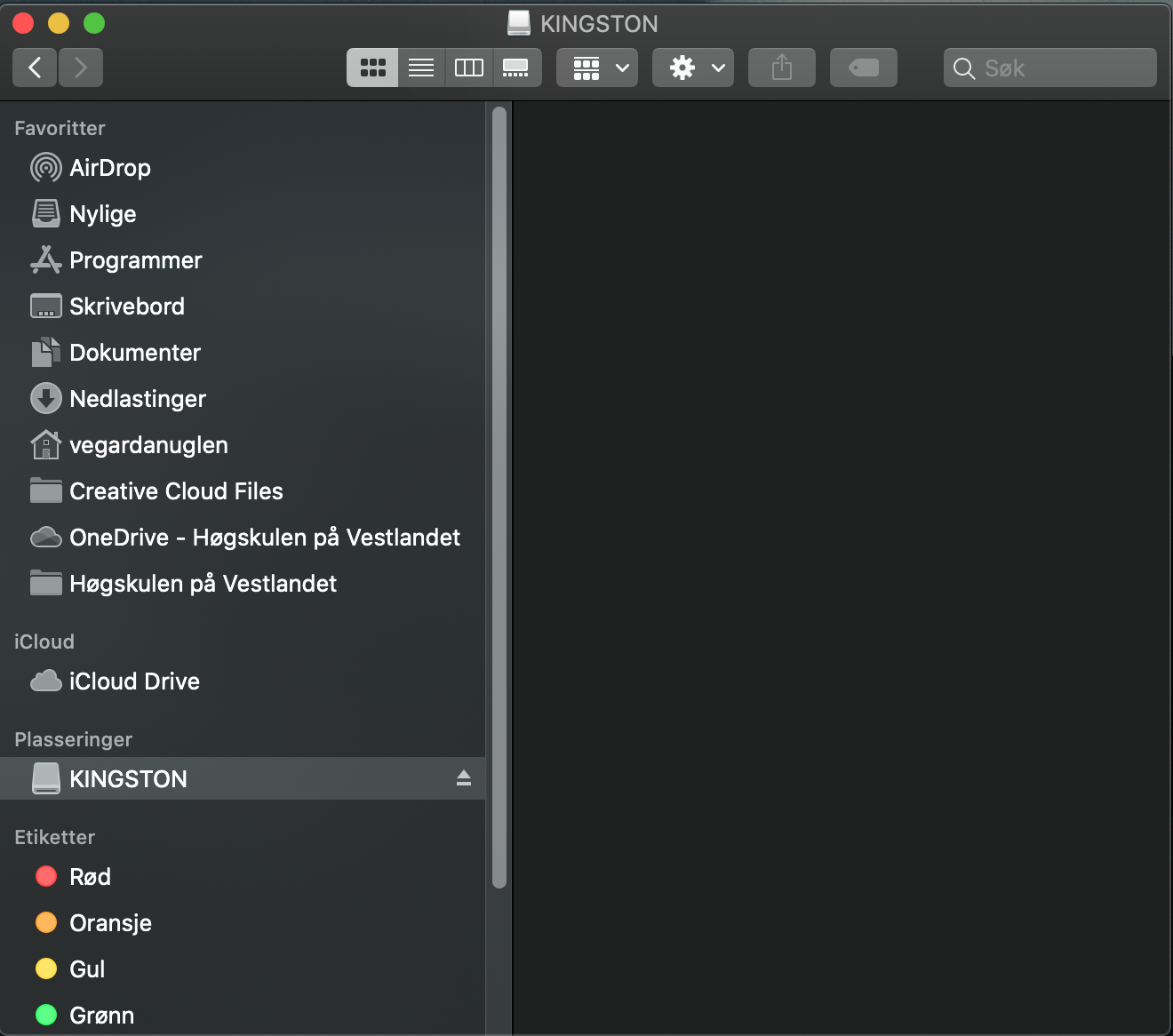Click the Plasseringer section header
The width and height of the screenshot is (1173, 1036).
click(74, 739)
